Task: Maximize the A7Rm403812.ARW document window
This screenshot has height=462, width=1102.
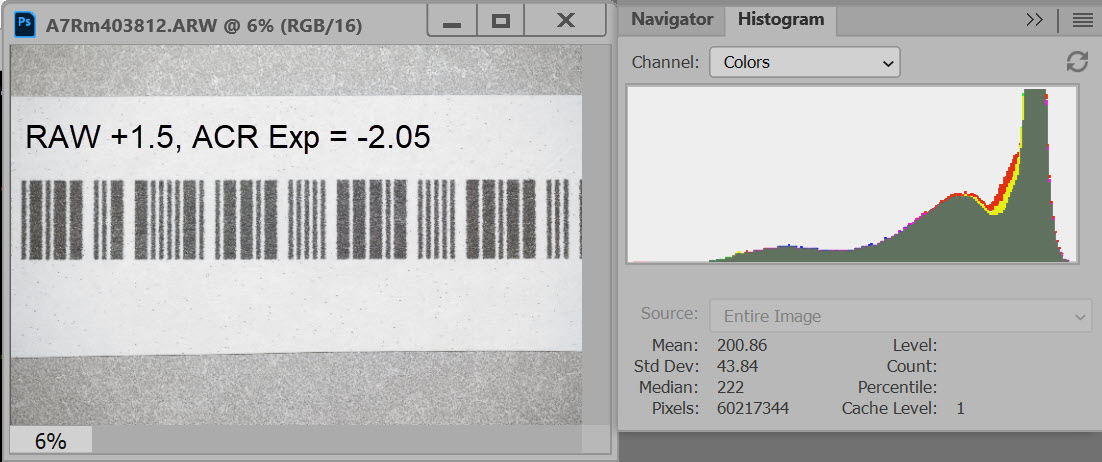Action: click(500, 22)
